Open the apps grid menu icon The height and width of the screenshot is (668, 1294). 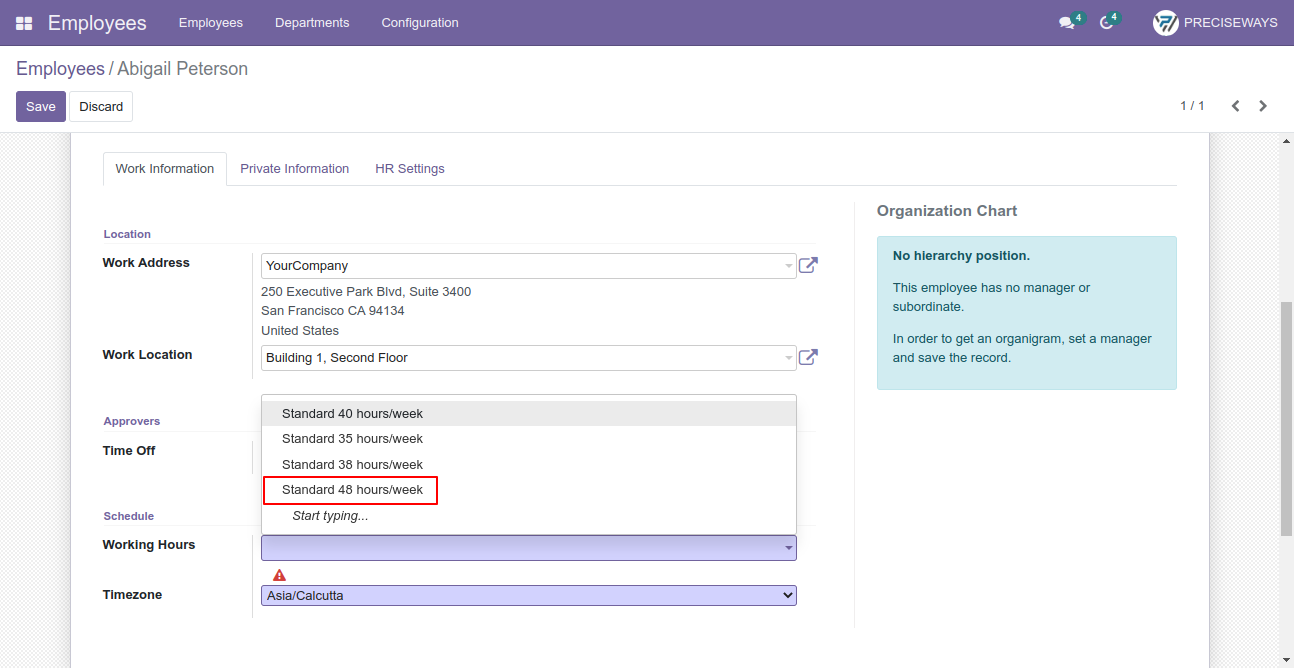click(x=24, y=23)
